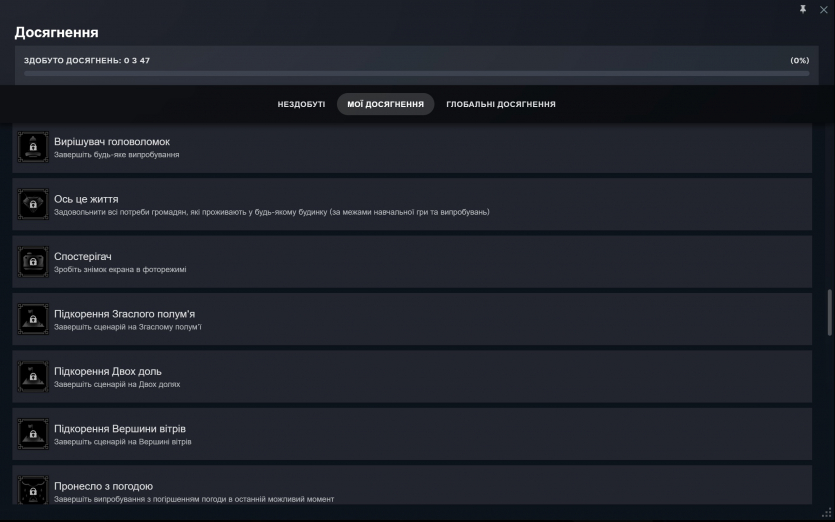Click the Вирішувач головоломок achievement lock icon
The width and height of the screenshot is (835, 522).
tap(33, 147)
